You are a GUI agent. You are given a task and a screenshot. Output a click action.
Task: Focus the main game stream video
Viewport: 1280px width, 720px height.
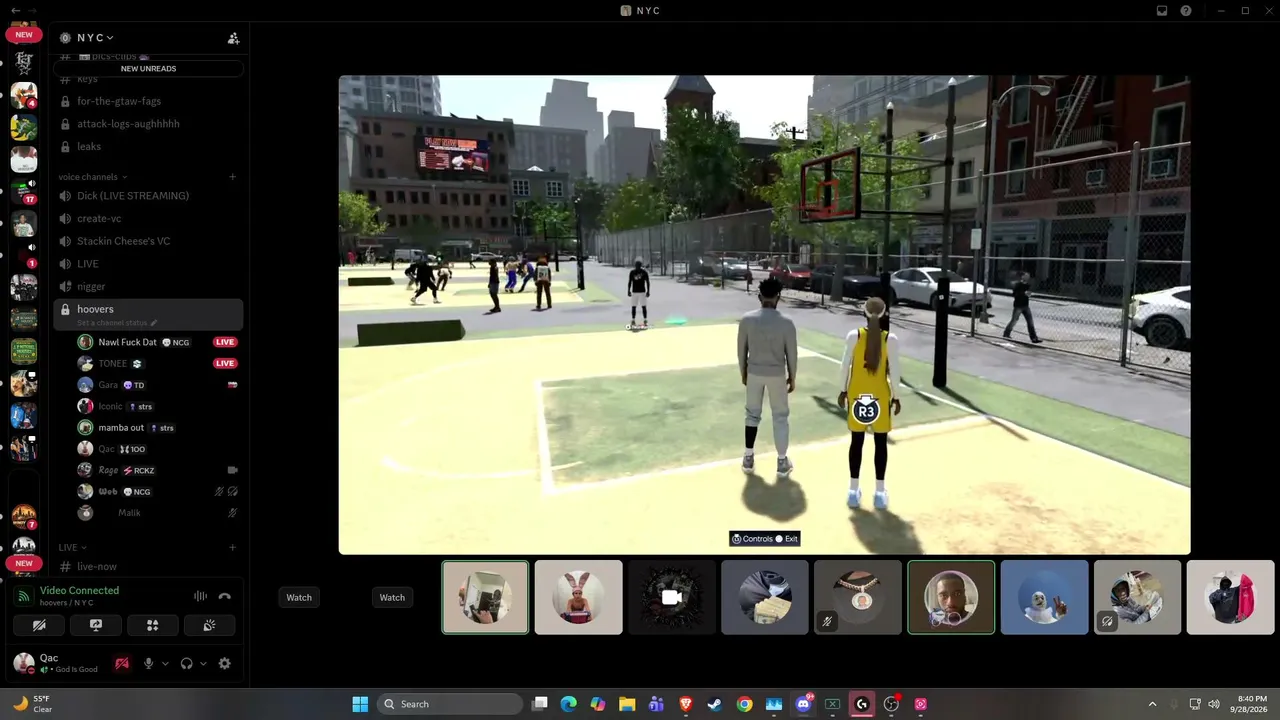click(x=764, y=315)
